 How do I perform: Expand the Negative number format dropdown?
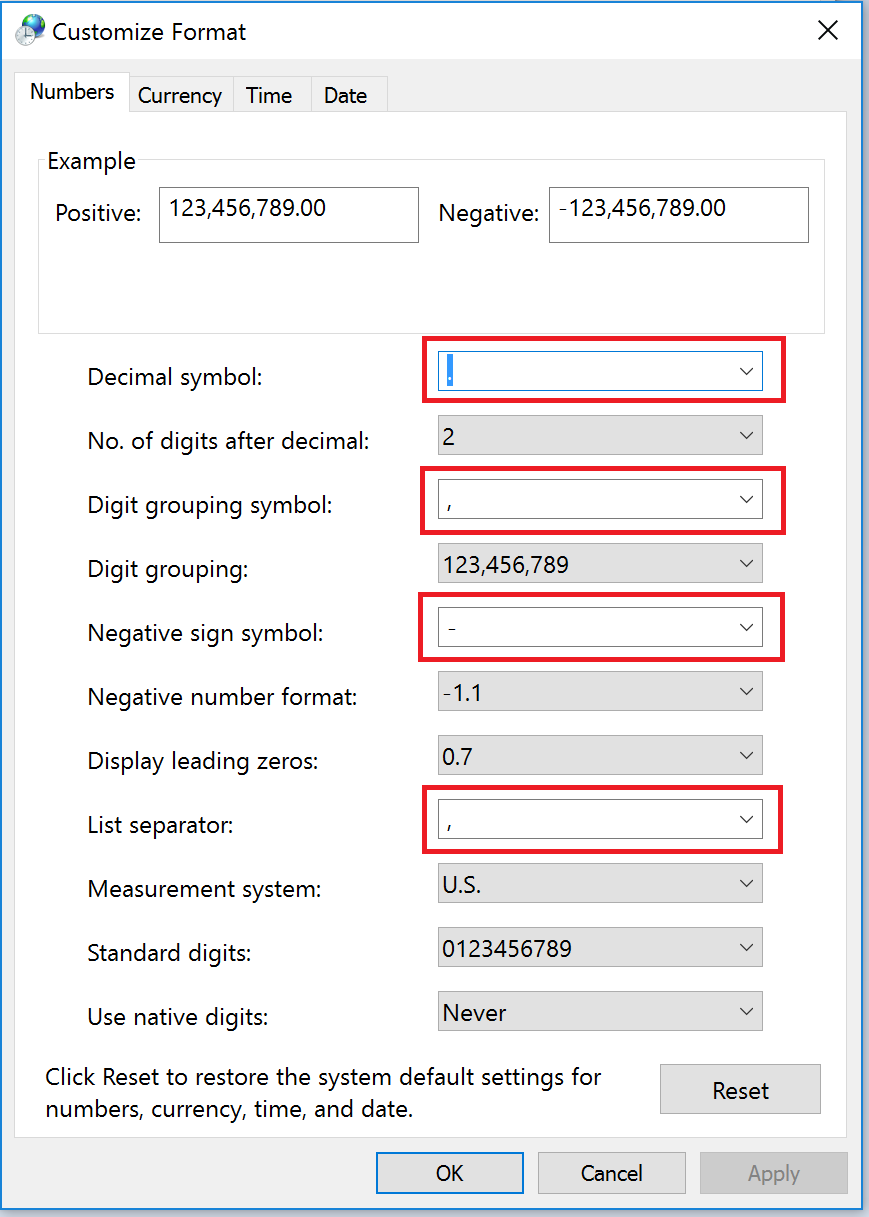tap(600, 692)
